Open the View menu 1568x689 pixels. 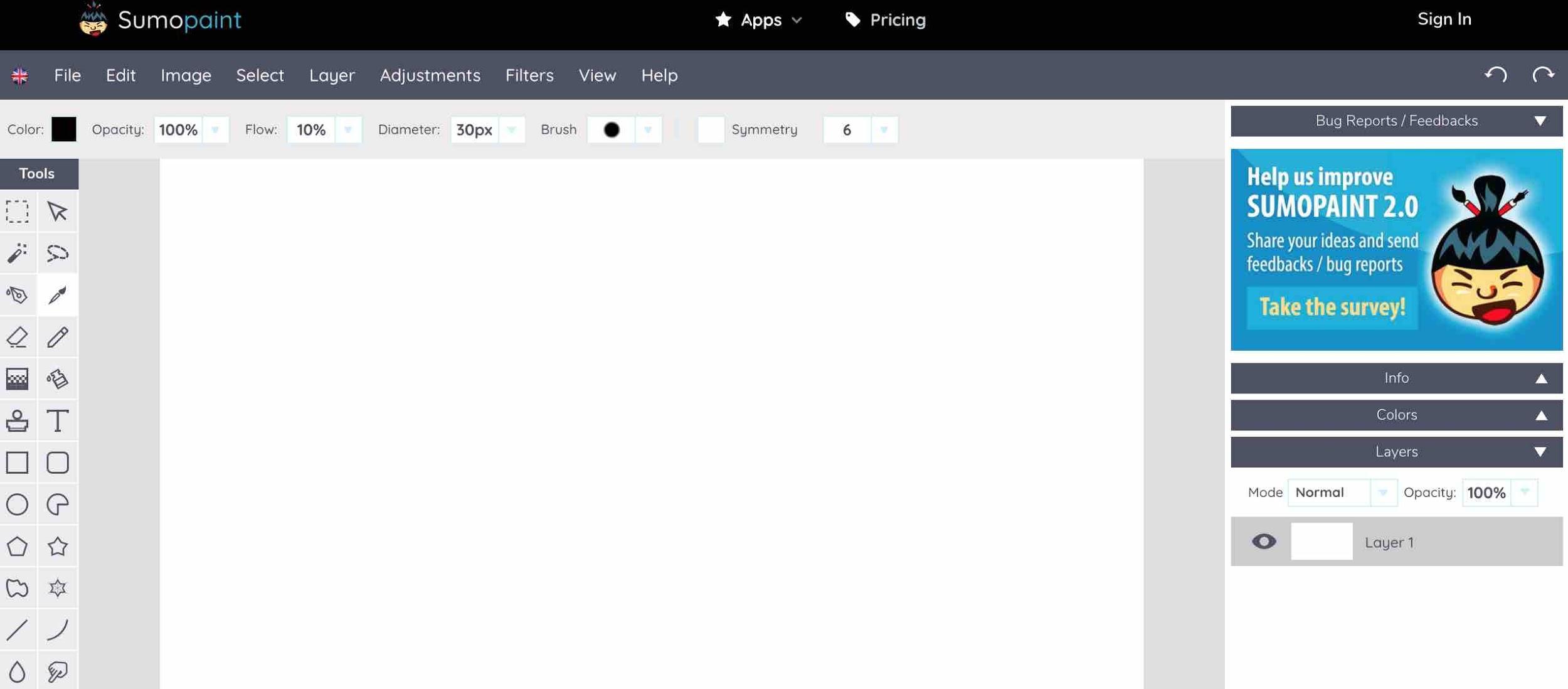pyautogui.click(x=597, y=75)
